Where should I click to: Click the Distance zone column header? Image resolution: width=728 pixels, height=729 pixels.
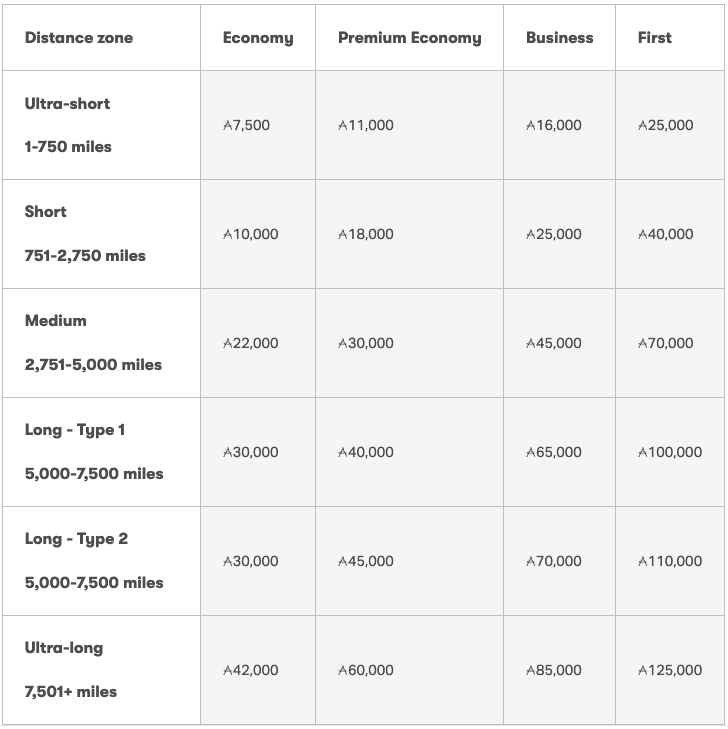79,38
